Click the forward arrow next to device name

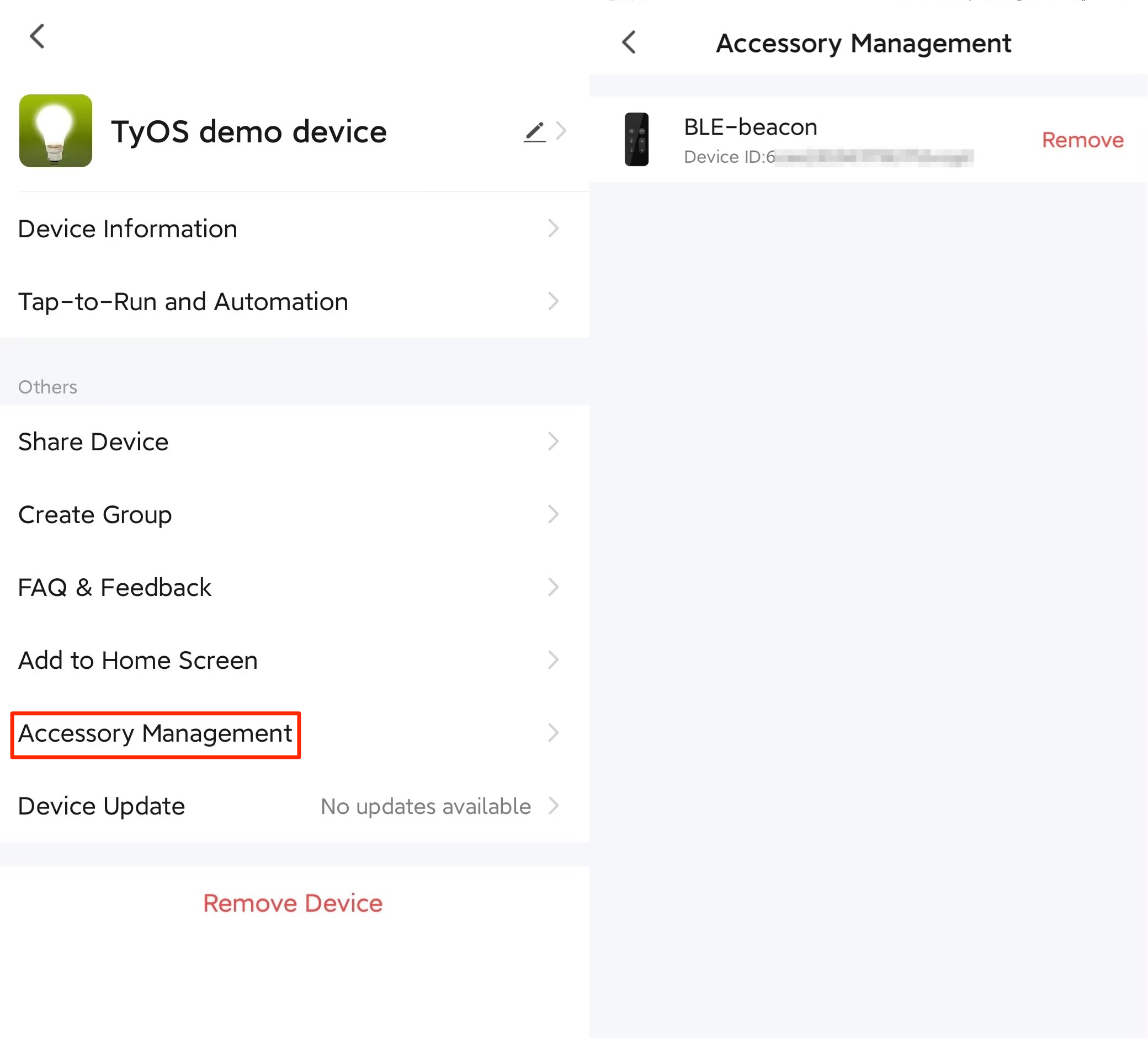click(559, 131)
